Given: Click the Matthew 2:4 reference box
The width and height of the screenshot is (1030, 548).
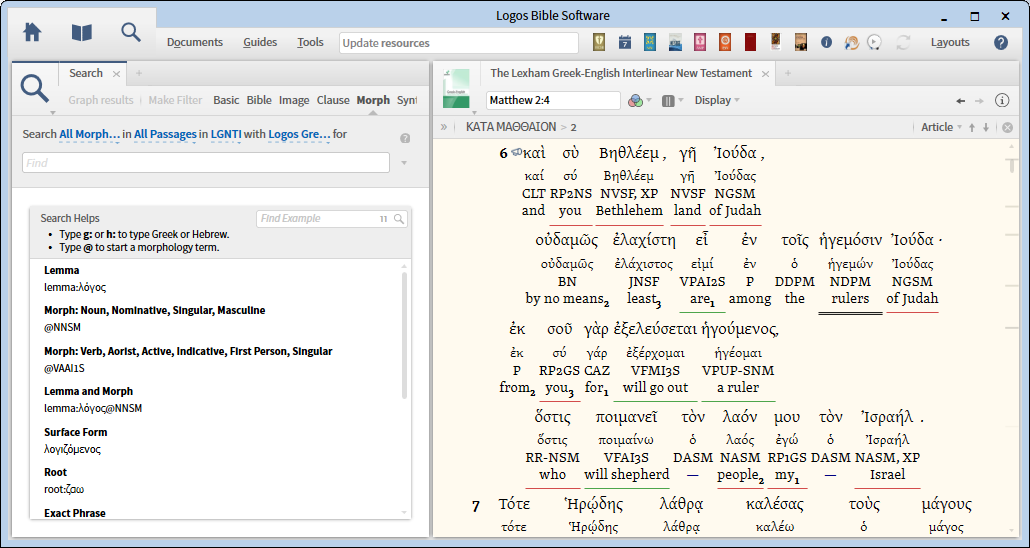Looking at the screenshot, I should coord(551,100).
